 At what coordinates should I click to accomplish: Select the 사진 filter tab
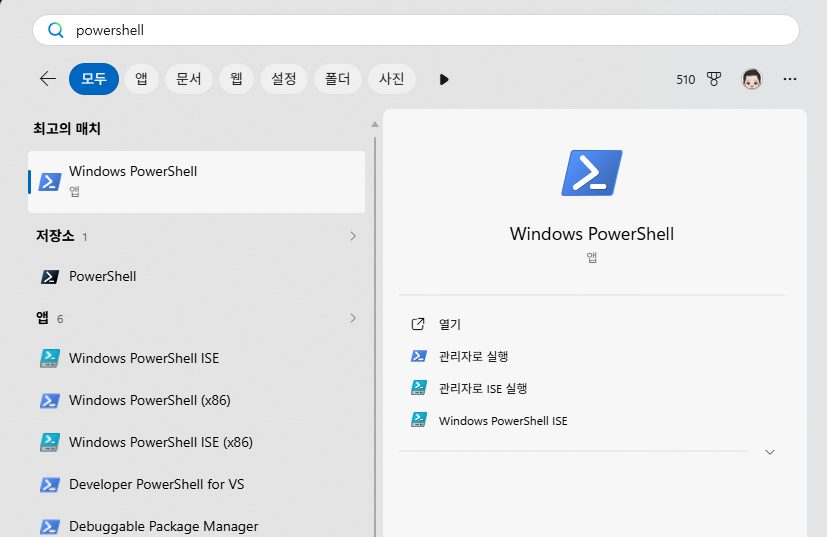391,79
